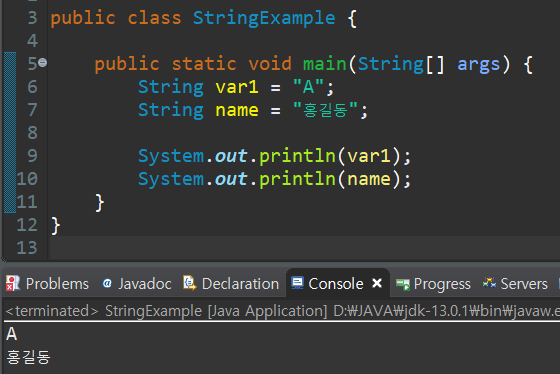This screenshot has width=560, height=374.
Task: Click the terminated StringExample launch label
Action: (x=282, y=311)
